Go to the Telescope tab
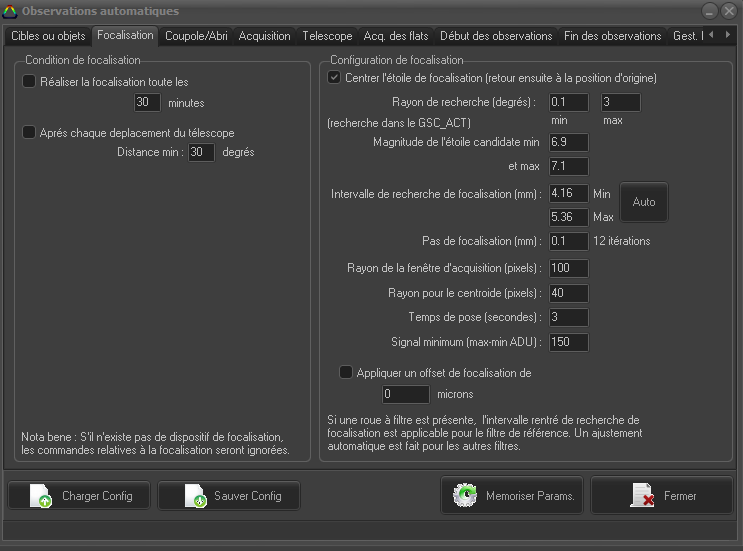 point(327,36)
